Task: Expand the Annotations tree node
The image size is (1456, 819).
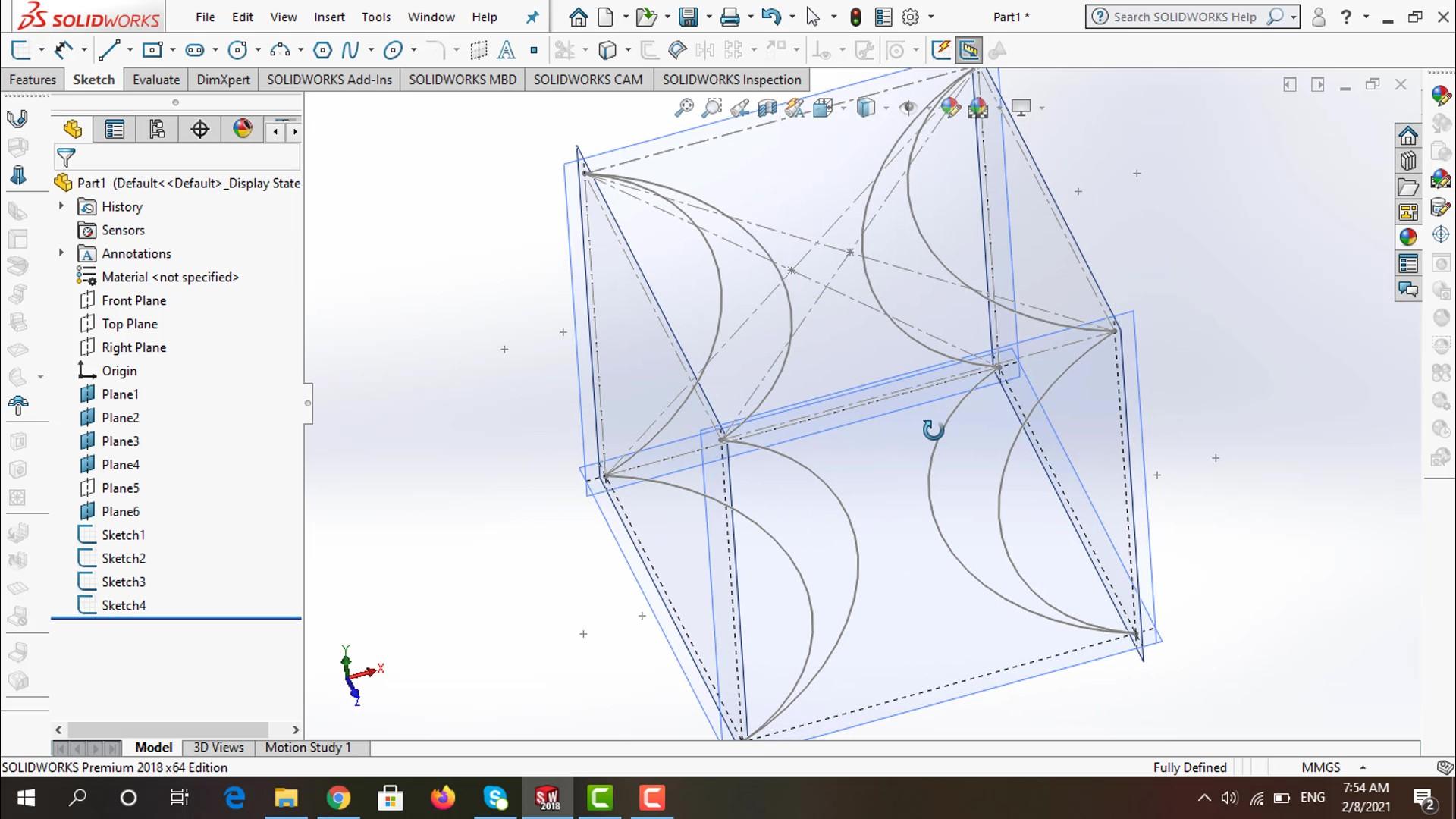Action: (61, 253)
